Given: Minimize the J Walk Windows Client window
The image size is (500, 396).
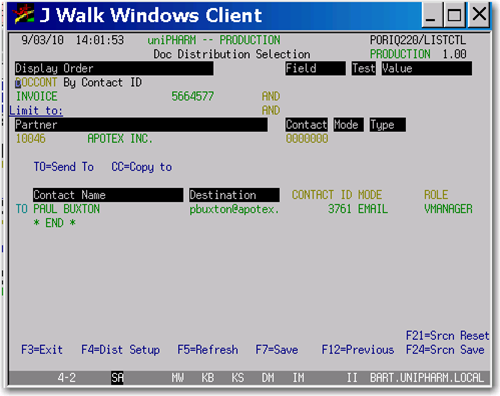Looking at the screenshot, I should [432, 15].
